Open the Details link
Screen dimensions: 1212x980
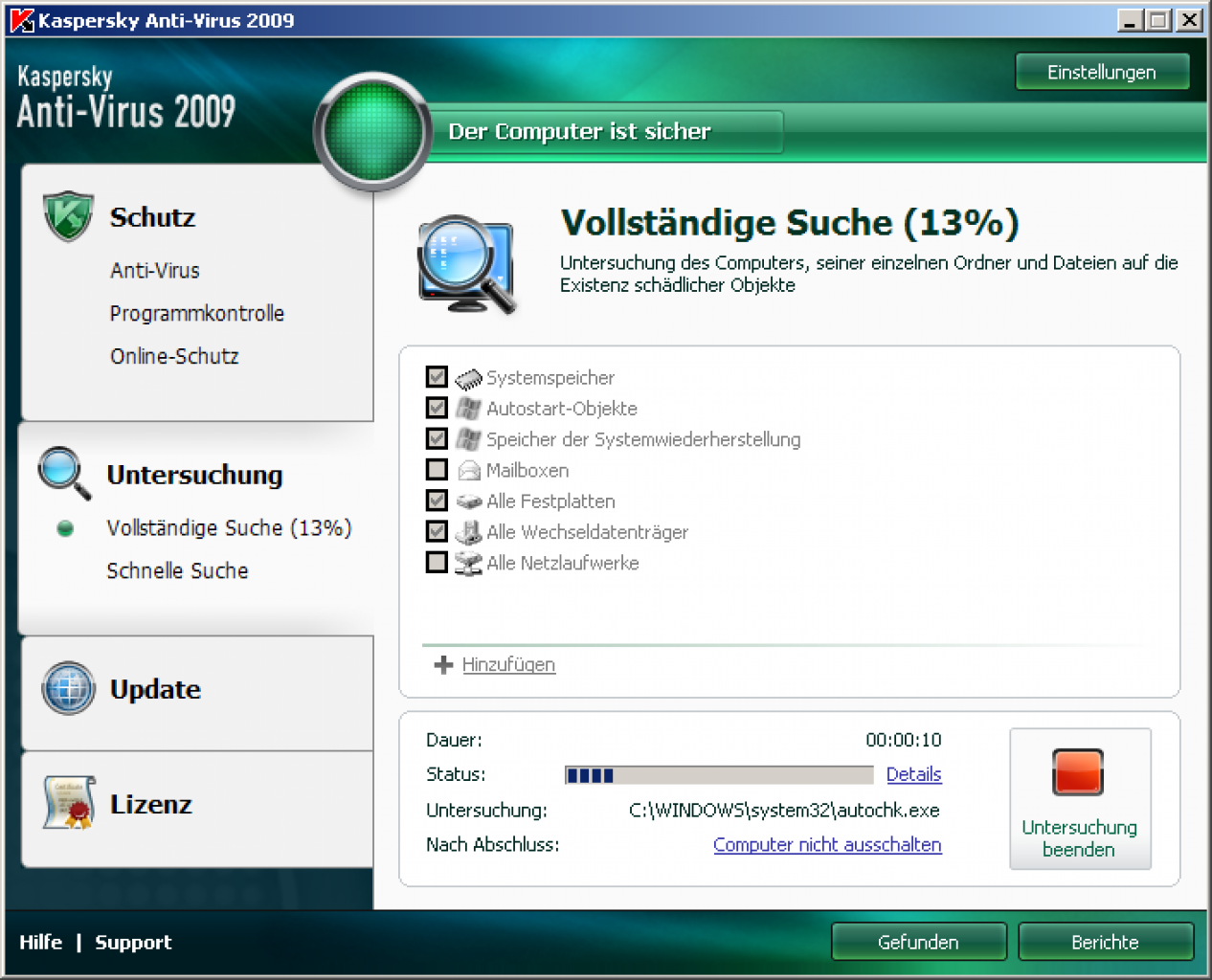click(913, 774)
